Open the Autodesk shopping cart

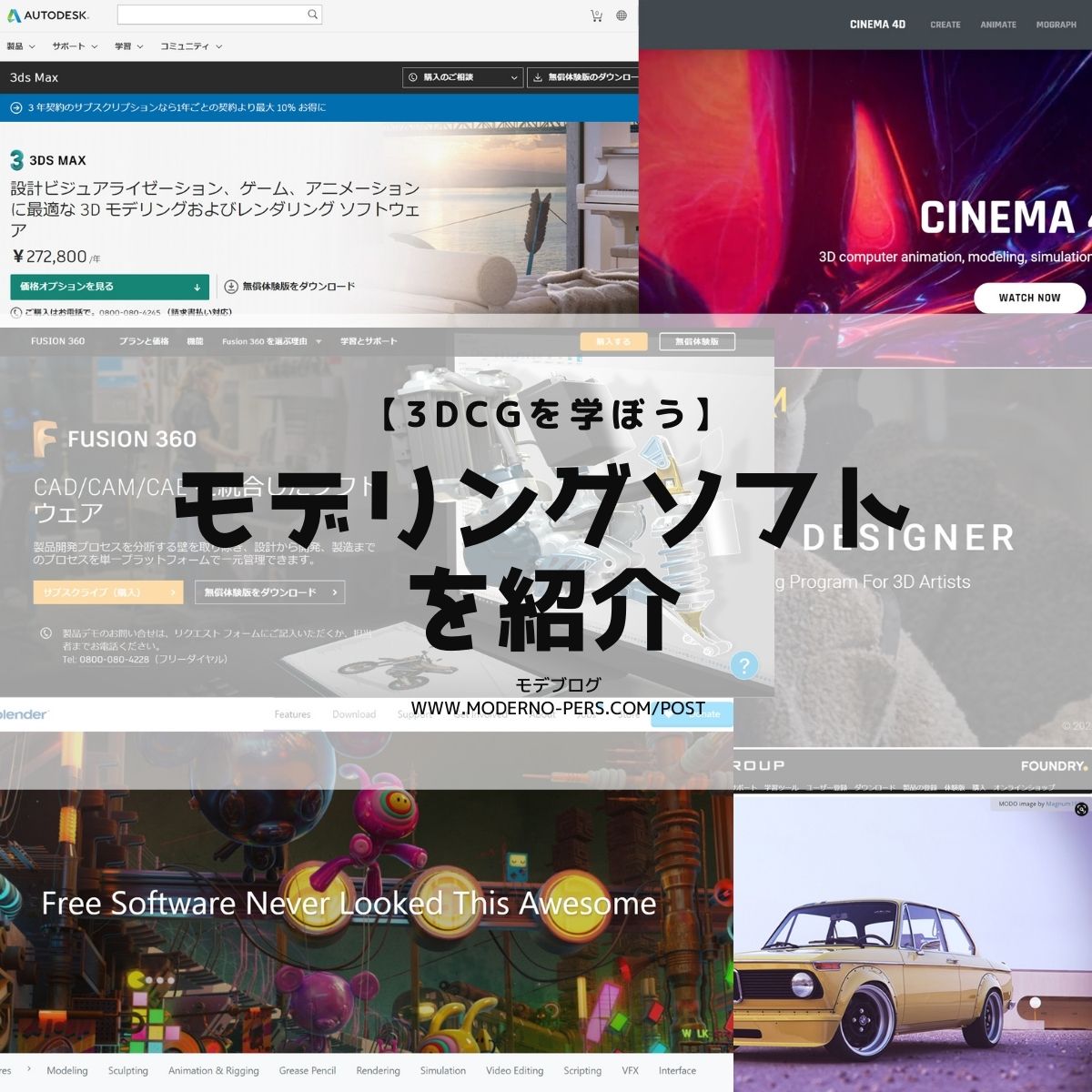click(596, 15)
